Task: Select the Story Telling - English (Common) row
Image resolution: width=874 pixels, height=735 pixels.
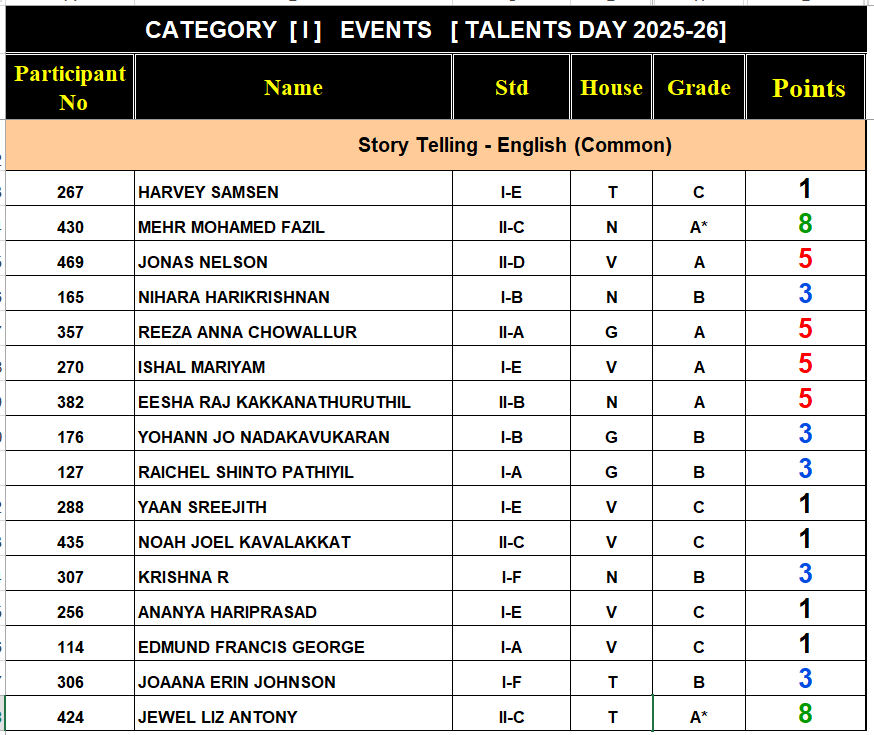Action: click(x=436, y=145)
